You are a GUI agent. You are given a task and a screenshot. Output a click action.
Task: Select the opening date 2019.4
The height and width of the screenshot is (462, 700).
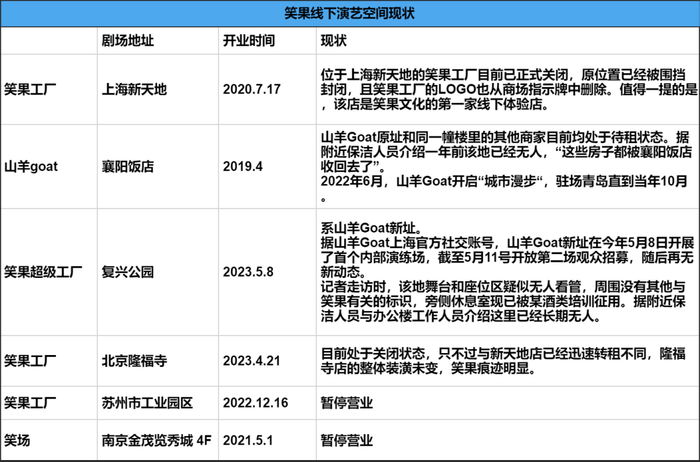(243, 166)
